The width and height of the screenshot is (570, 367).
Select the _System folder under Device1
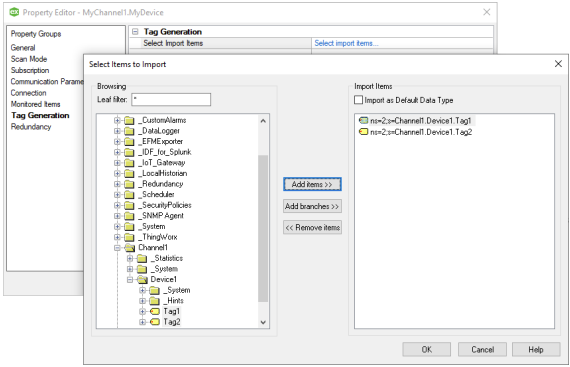click(x=178, y=290)
